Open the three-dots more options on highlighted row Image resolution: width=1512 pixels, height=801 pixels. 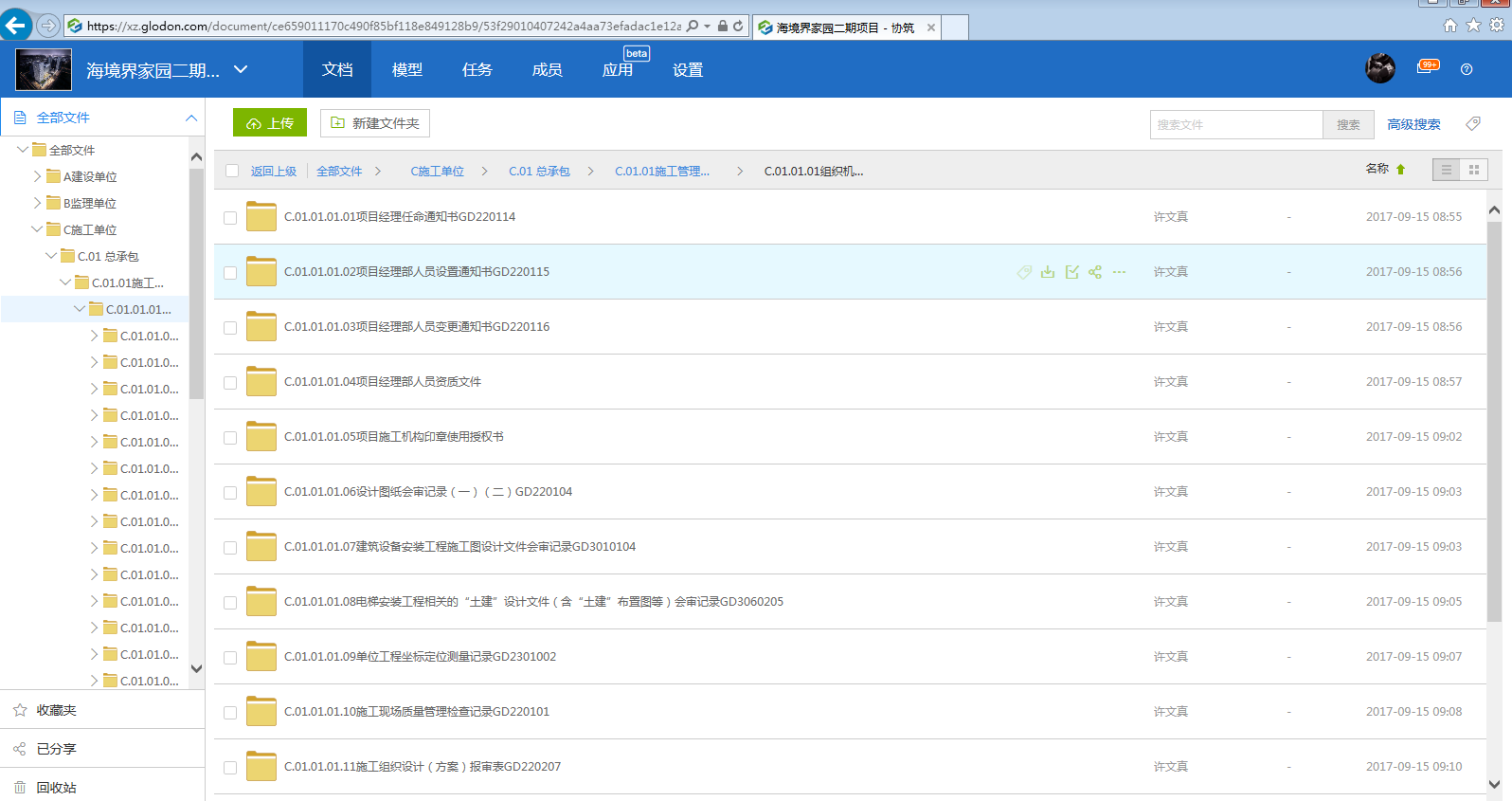pos(1119,272)
